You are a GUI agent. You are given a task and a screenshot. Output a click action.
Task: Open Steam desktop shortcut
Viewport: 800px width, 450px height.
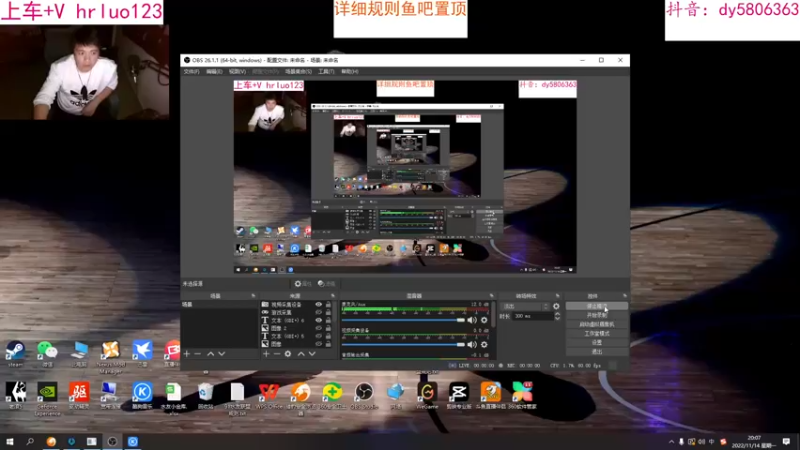tap(15, 354)
